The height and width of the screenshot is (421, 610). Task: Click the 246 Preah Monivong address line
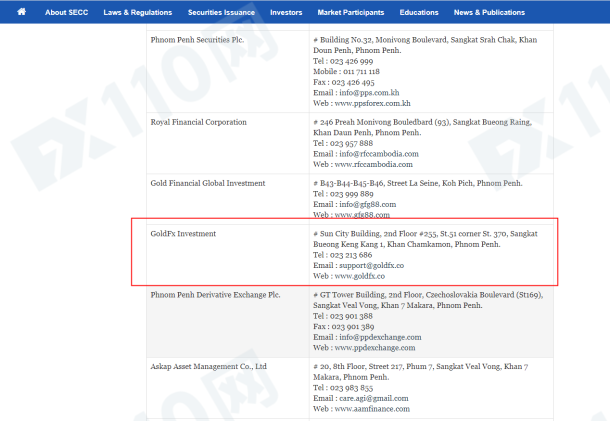click(422, 127)
